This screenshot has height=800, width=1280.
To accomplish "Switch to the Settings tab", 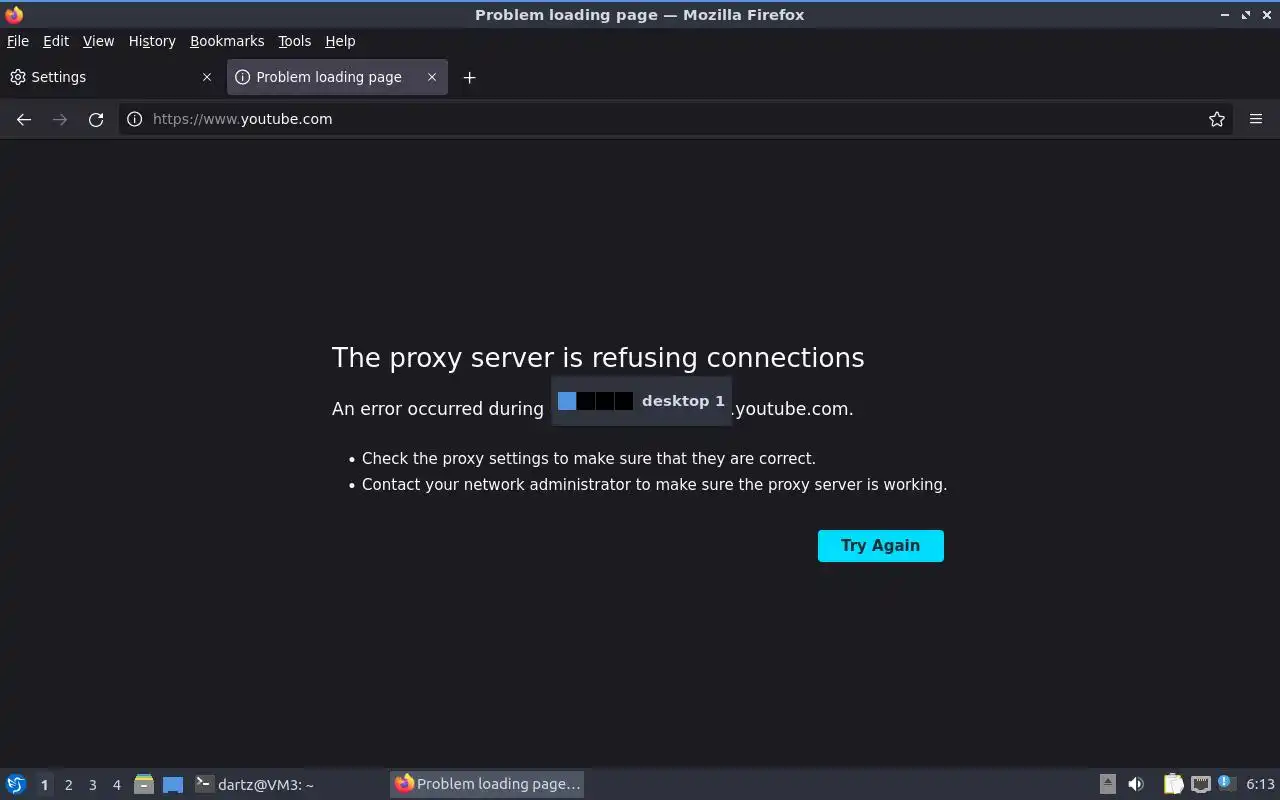I will pyautogui.click(x=110, y=77).
